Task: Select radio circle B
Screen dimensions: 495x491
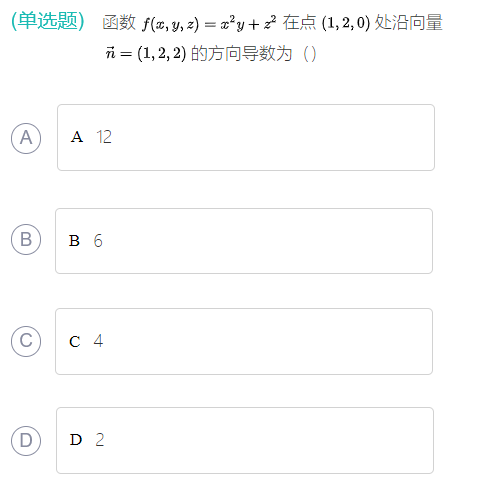Action: pyautogui.click(x=26, y=239)
